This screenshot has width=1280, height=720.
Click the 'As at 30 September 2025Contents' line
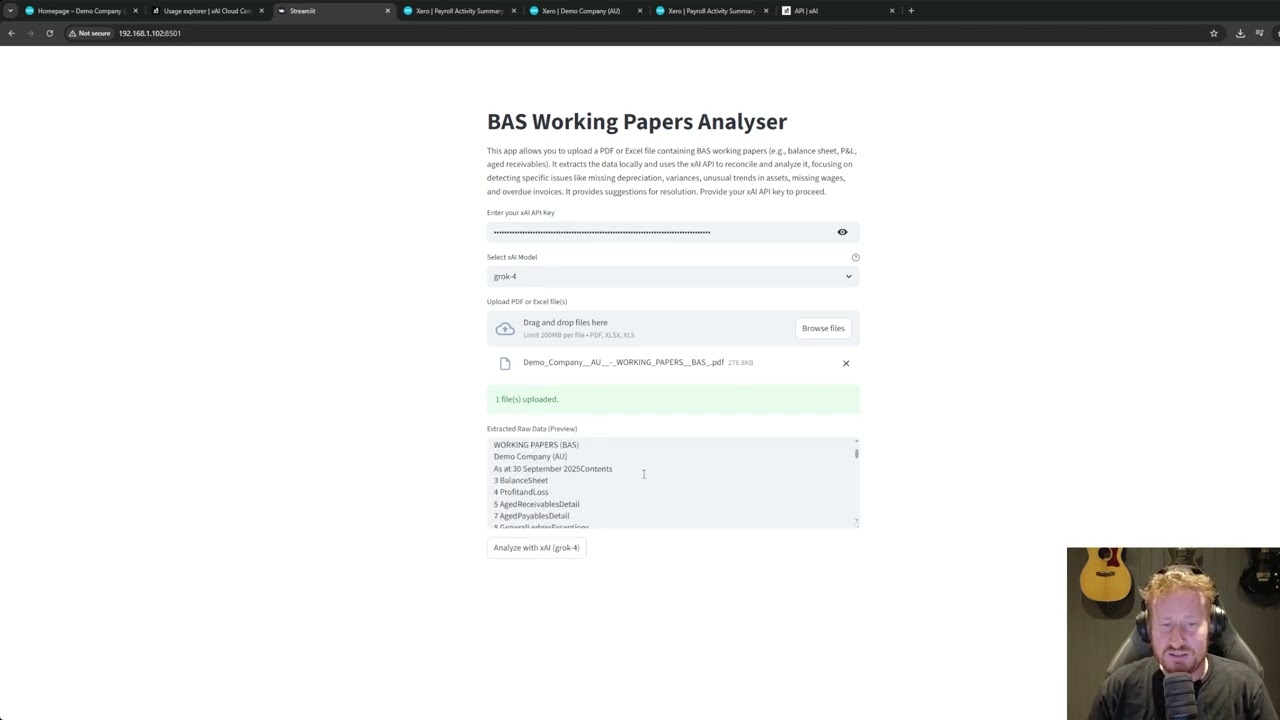[553, 469]
